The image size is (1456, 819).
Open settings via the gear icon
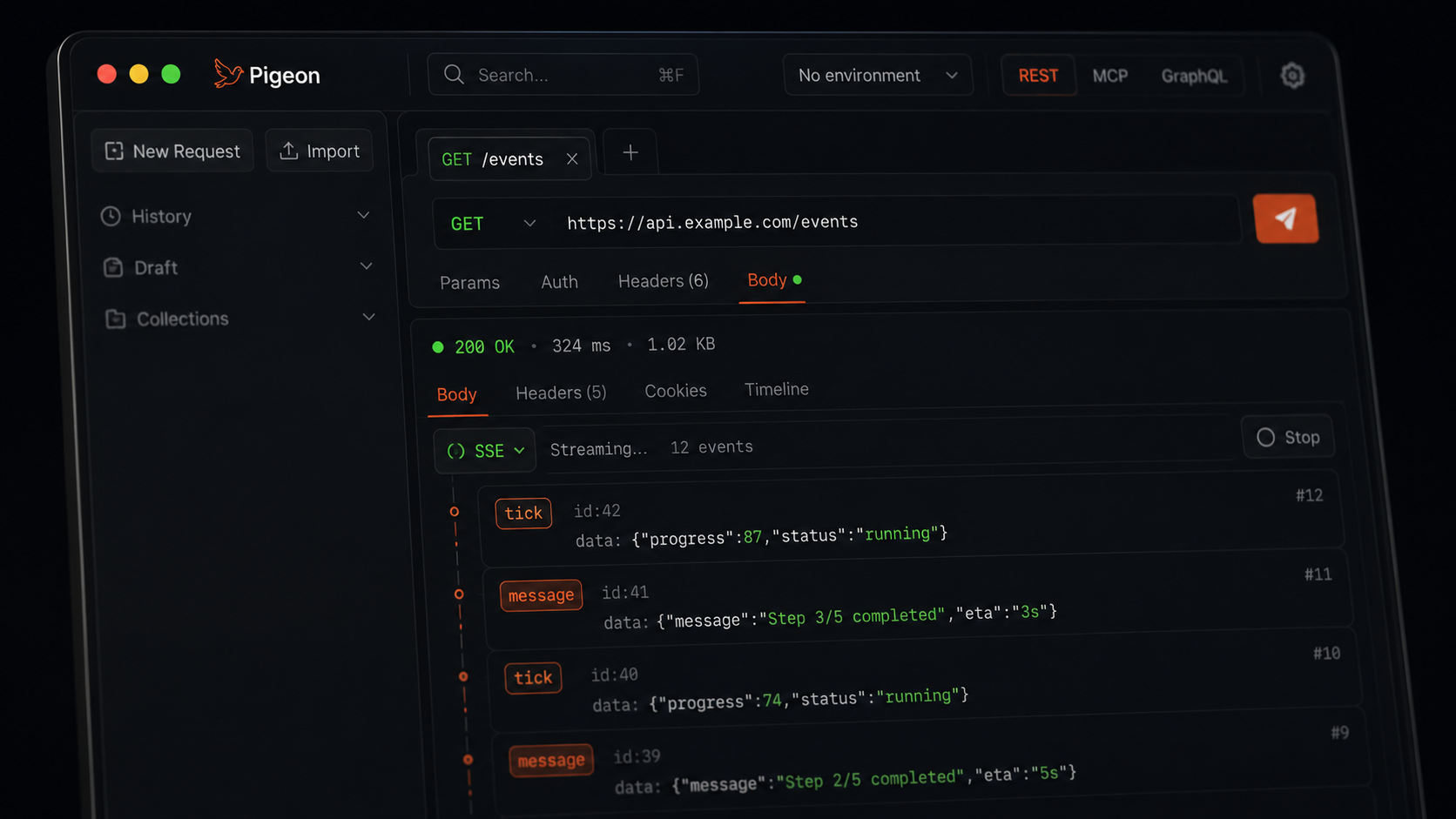1292,76
